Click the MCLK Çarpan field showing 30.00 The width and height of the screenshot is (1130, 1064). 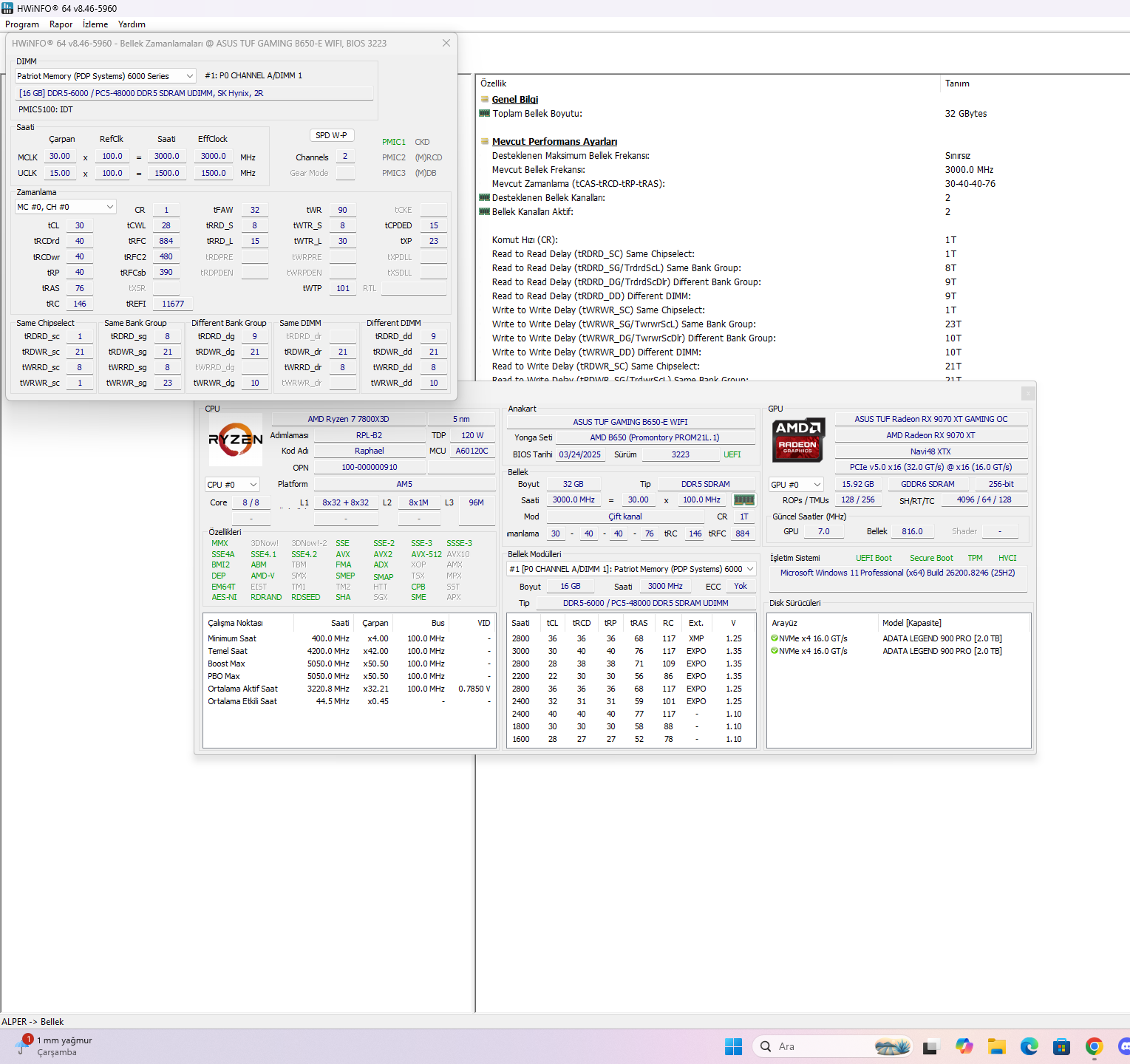click(60, 157)
